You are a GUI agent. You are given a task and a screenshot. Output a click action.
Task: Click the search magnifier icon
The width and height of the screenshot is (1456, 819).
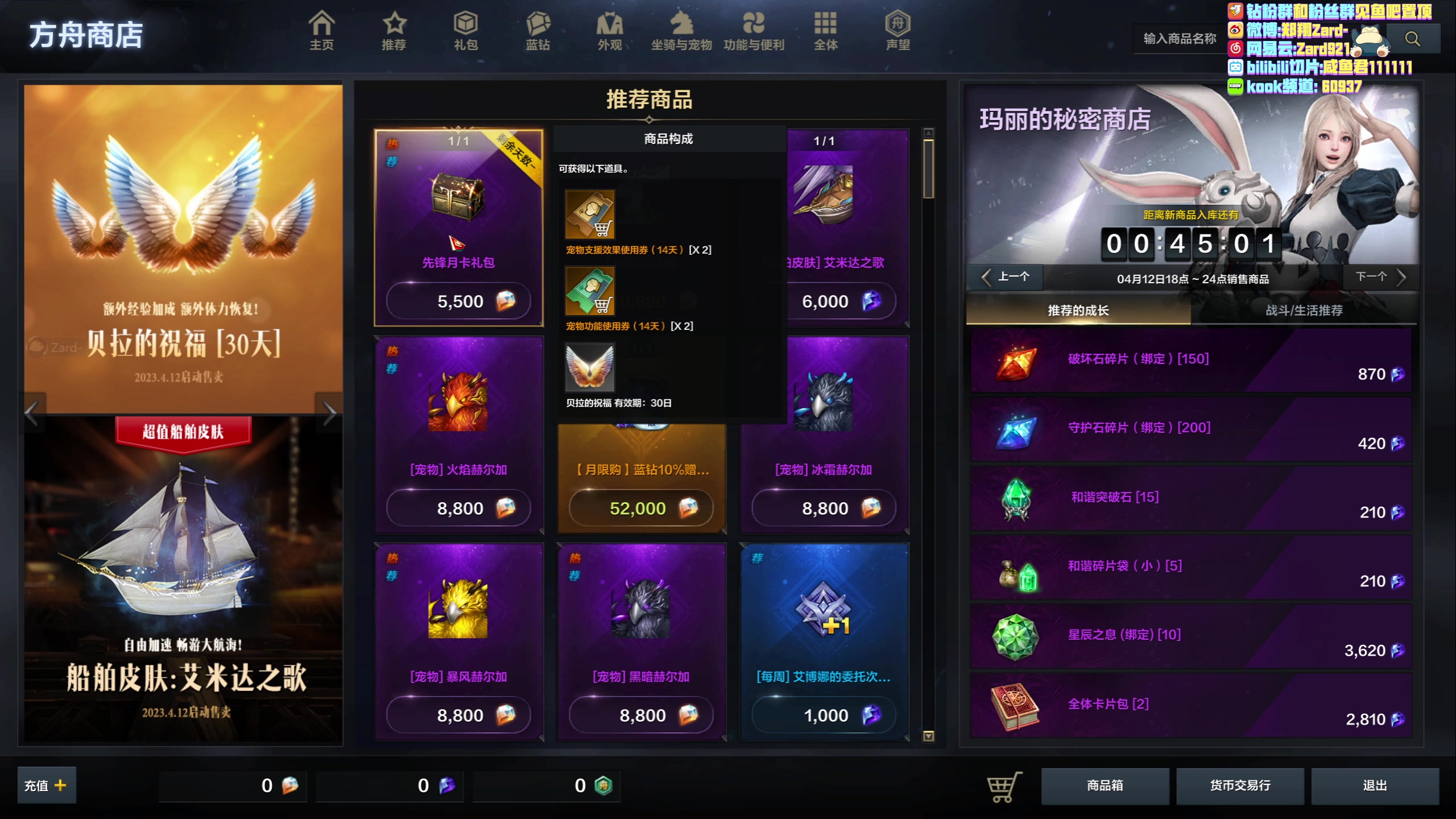(x=1413, y=39)
